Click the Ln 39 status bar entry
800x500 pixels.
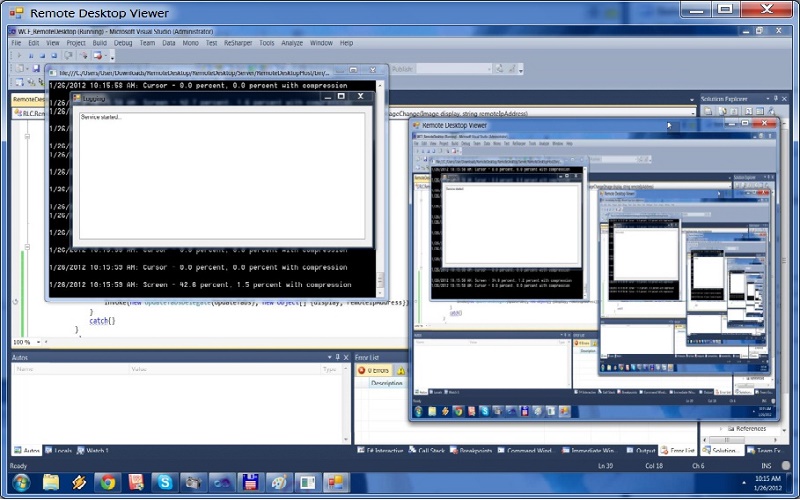[605, 466]
